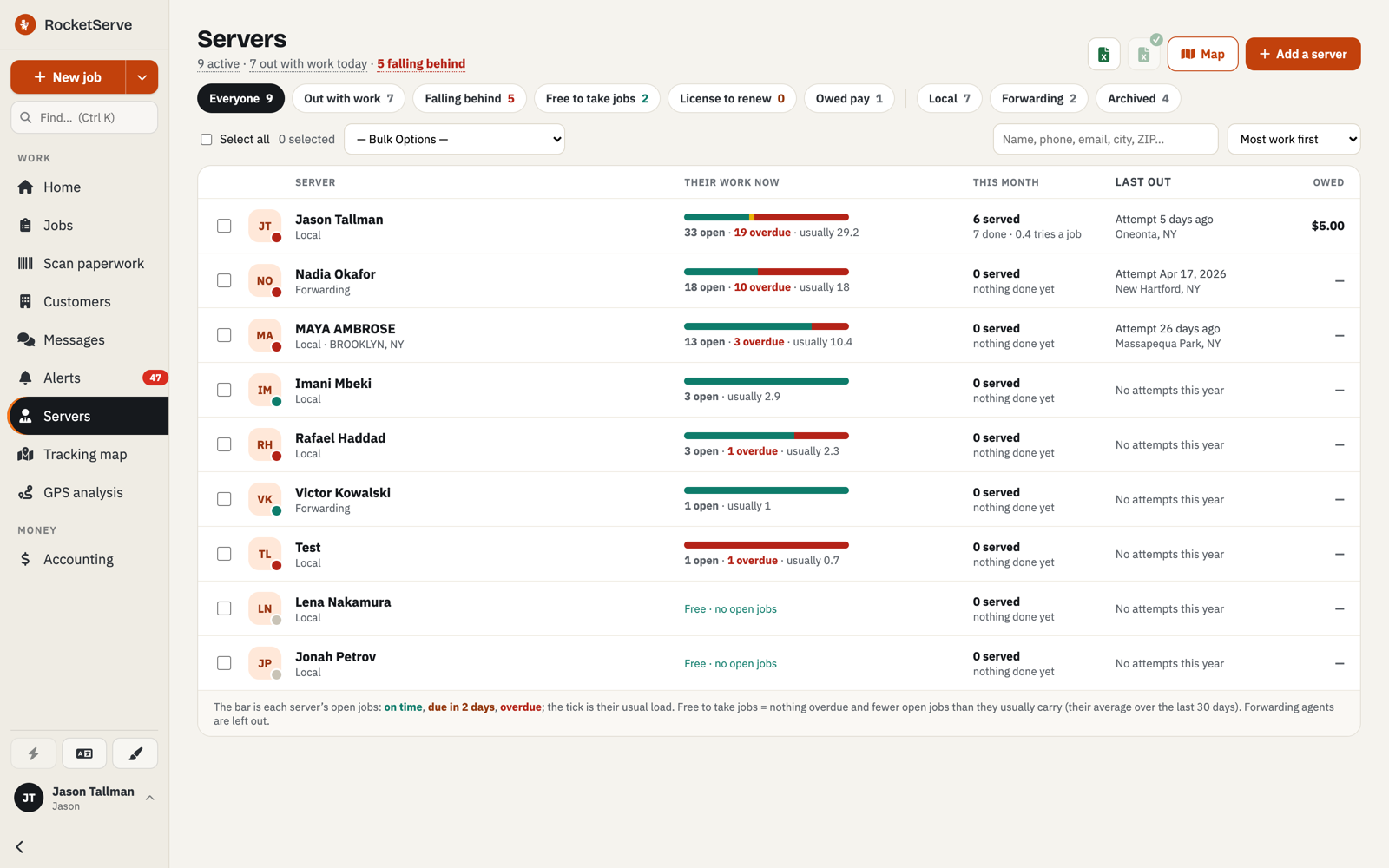Screen dimensions: 1389x868
Task: Click the Add a server button
Action: pos(1303,54)
